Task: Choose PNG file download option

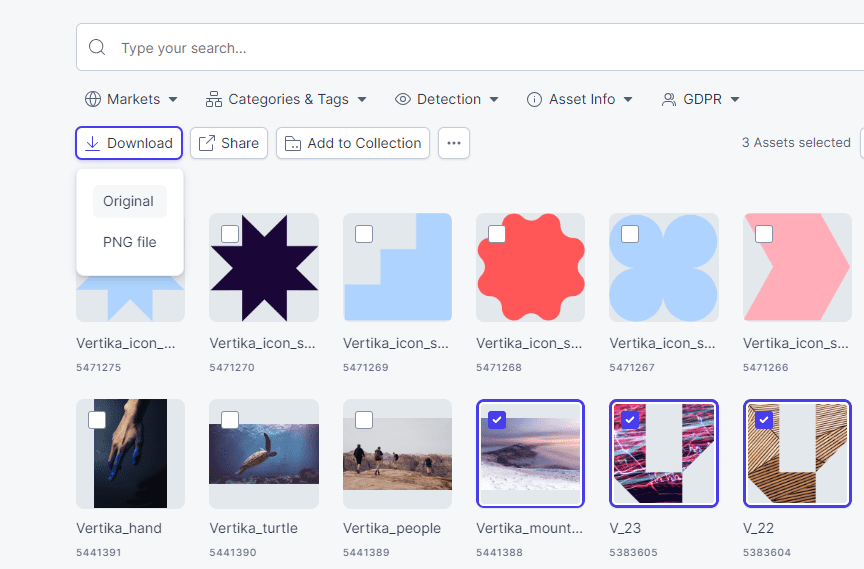Action: [129, 242]
